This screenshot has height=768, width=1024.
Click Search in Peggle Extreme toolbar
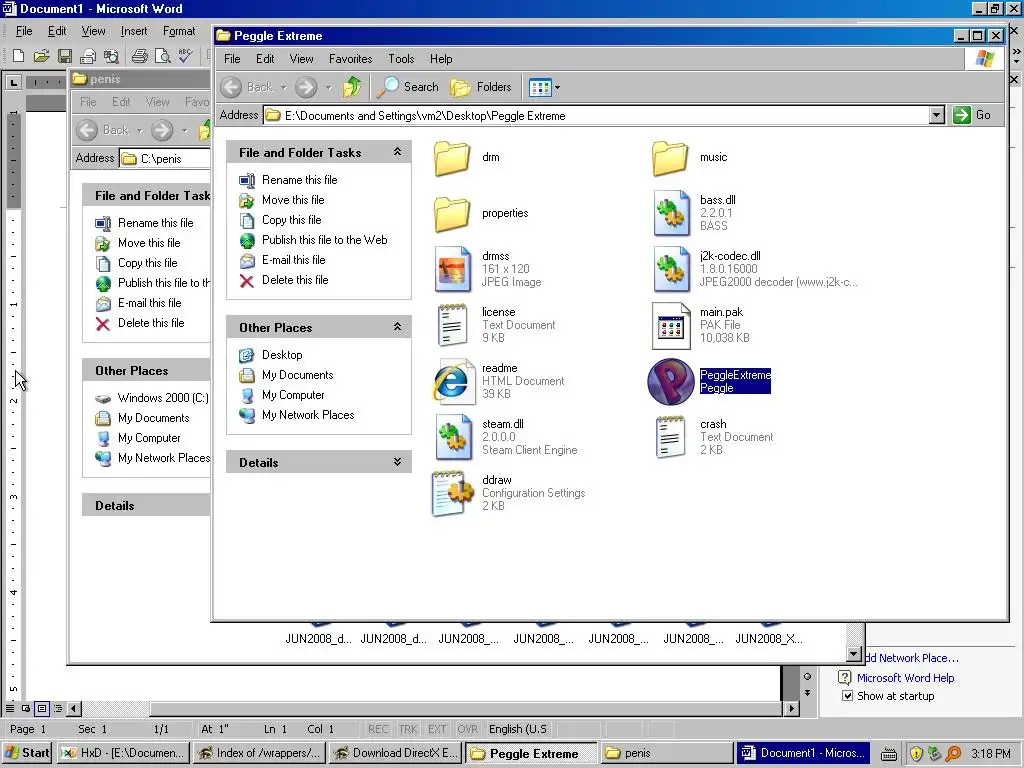tap(408, 86)
